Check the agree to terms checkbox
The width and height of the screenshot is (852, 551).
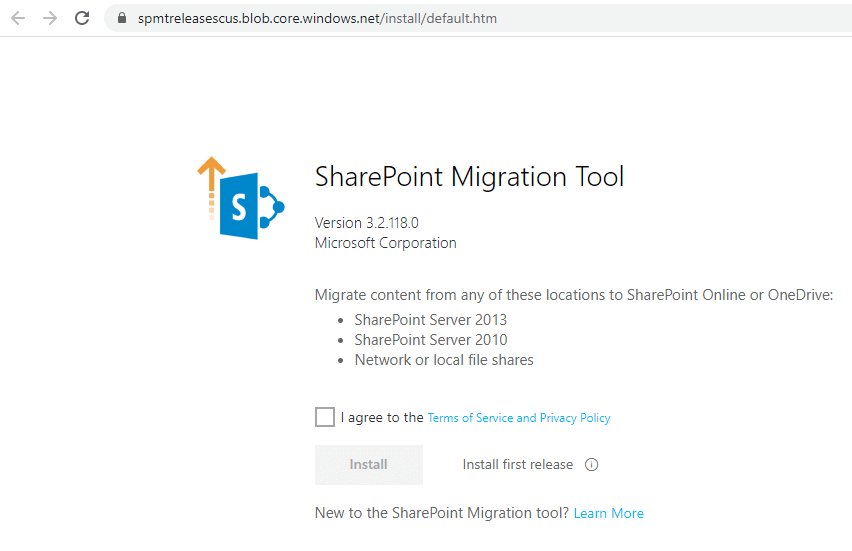click(x=325, y=417)
